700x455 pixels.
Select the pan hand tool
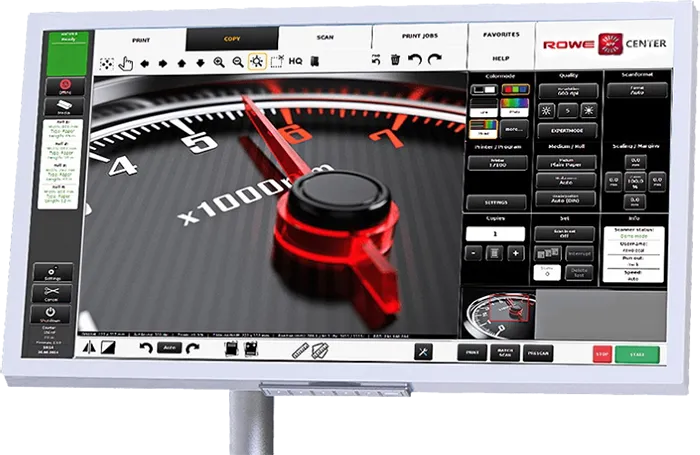point(125,62)
